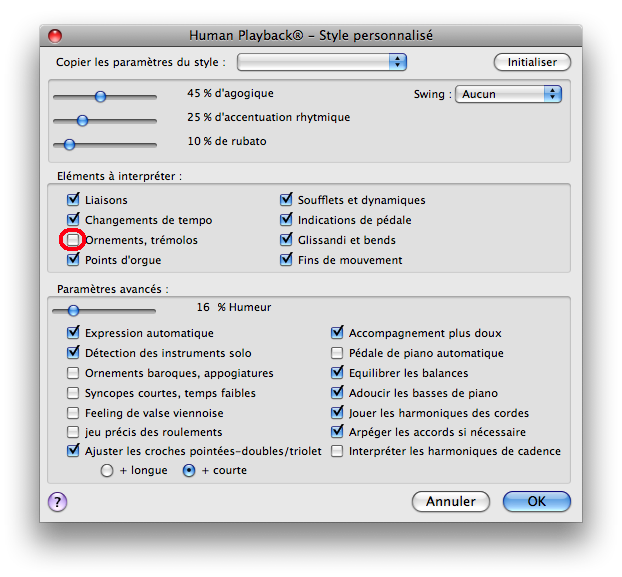The height and width of the screenshot is (577, 622).
Task: Select the '+ courte' radio button
Action: 189,471
